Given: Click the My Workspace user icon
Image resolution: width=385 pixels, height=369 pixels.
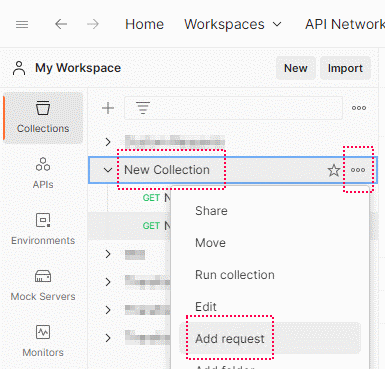Looking at the screenshot, I should pos(19,68).
